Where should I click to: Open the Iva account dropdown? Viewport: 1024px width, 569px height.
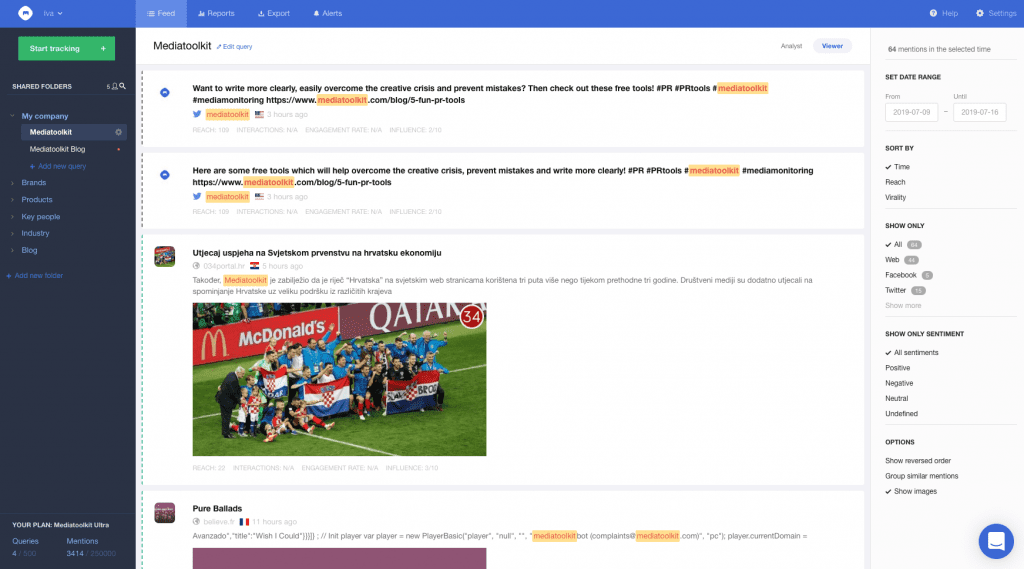[53, 13]
